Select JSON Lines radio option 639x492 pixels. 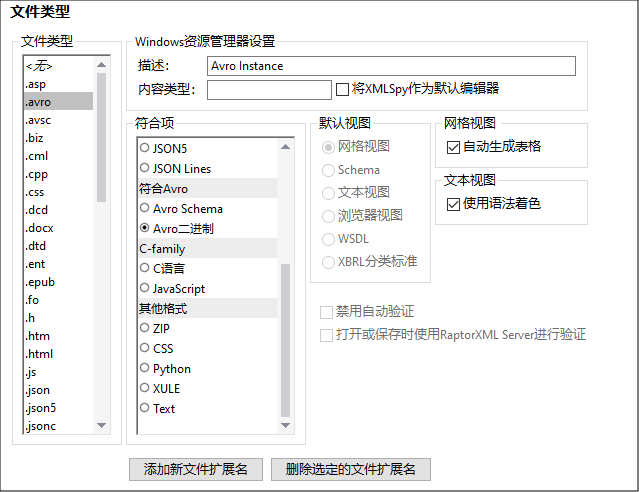click(144, 168)
